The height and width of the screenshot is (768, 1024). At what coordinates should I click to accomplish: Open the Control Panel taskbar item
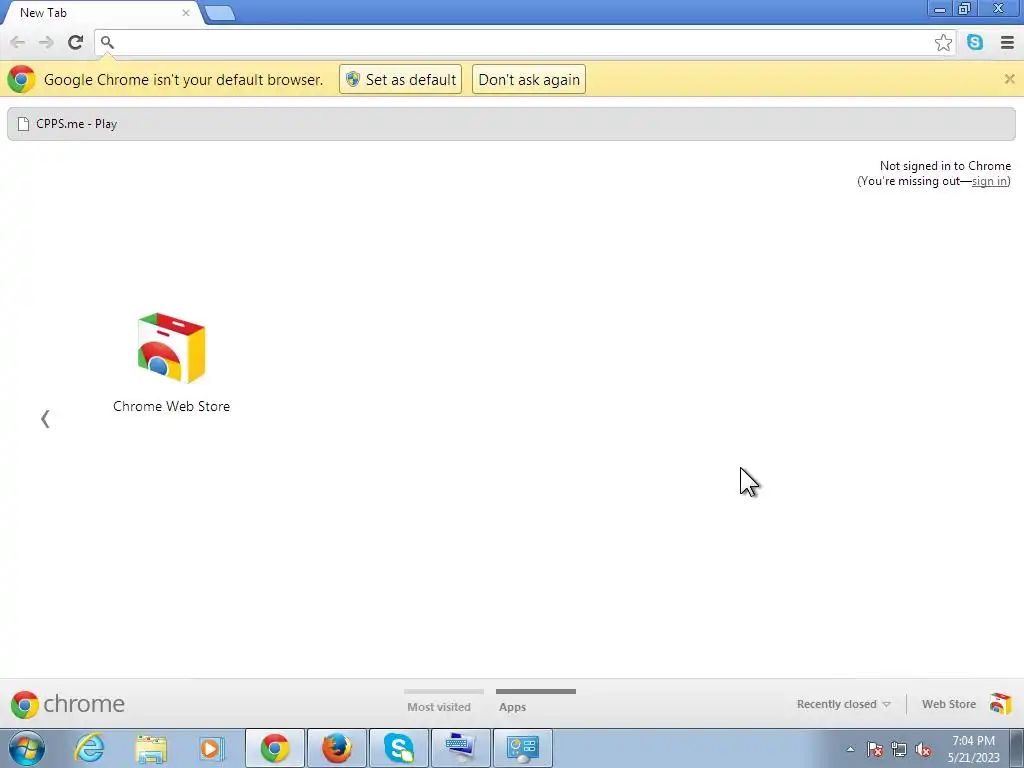tap(522, 748)
